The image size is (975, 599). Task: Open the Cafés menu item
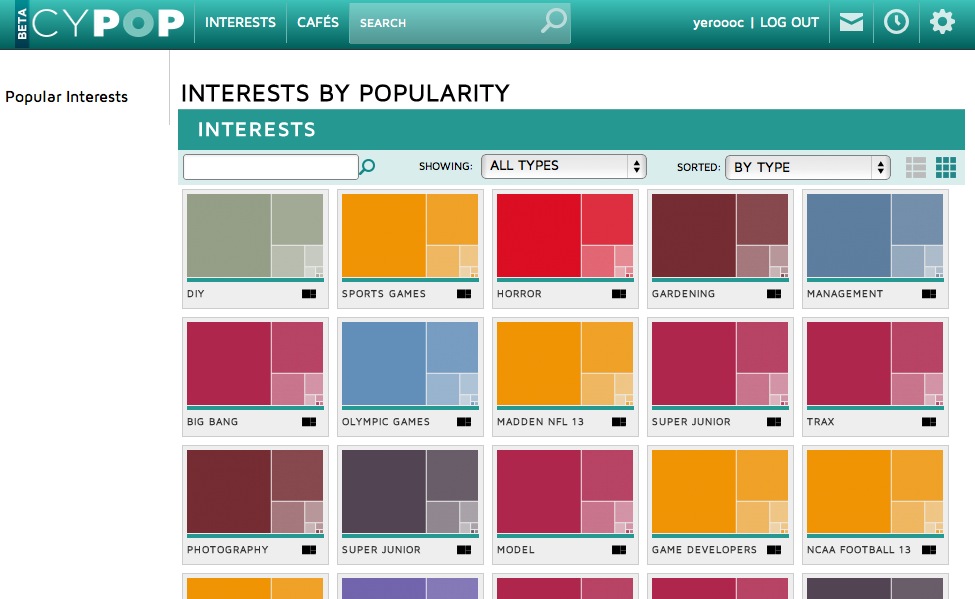(x=318, y=22)
